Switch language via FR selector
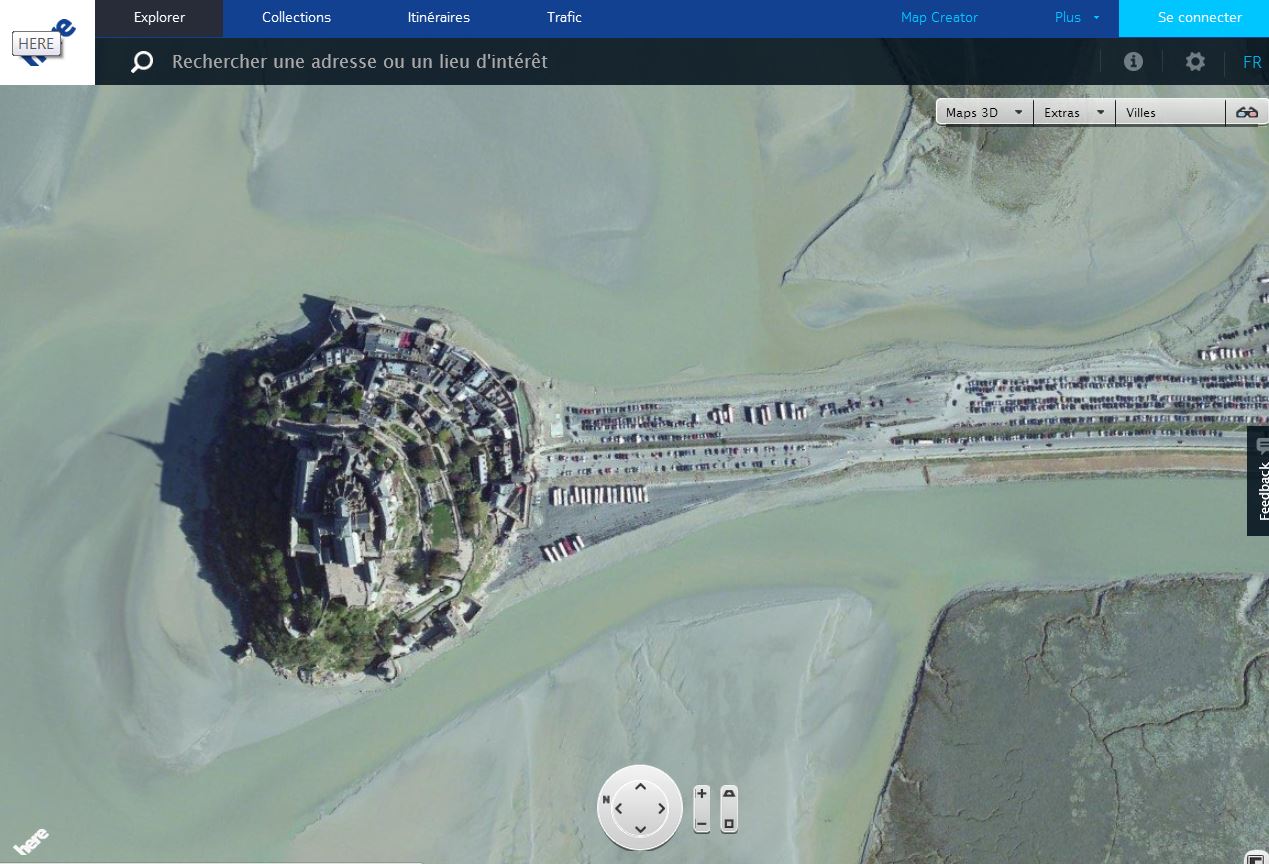Viewport: 1269px width, 864px height. tap(1252, 62)
